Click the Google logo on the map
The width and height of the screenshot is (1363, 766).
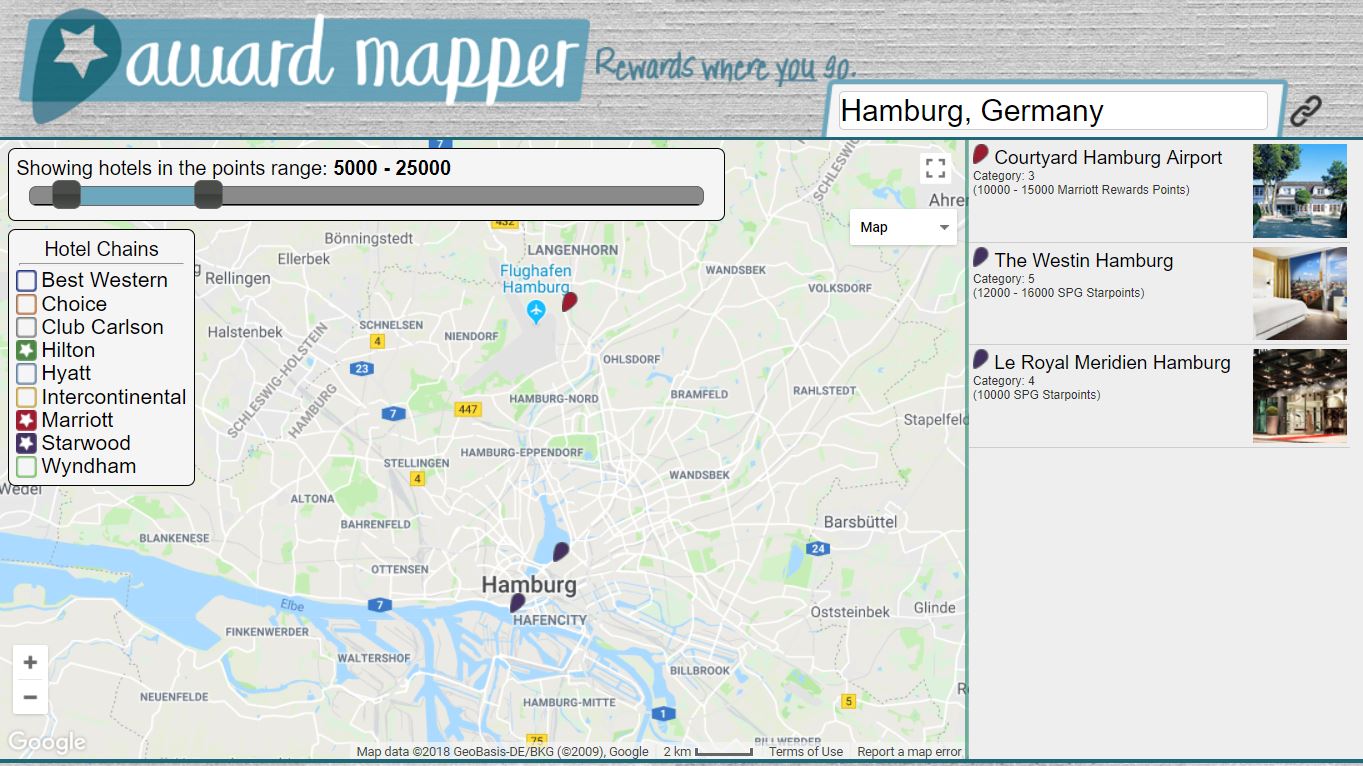tap(46, 742)
